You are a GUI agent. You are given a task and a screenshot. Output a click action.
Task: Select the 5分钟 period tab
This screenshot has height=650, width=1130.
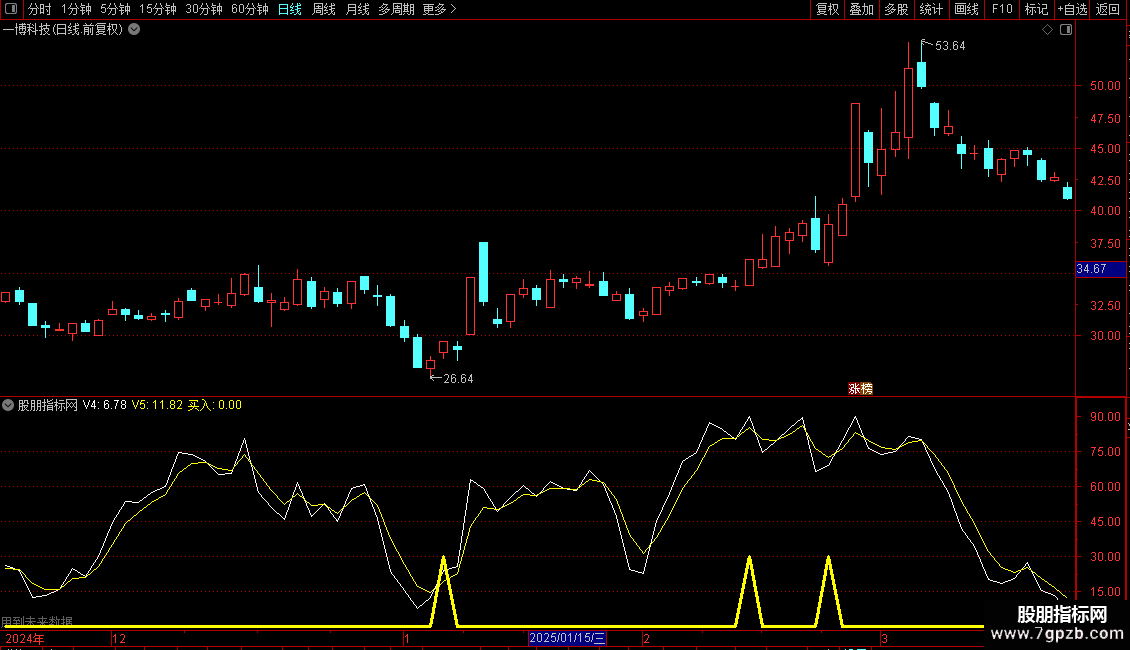tap(115, 9)
